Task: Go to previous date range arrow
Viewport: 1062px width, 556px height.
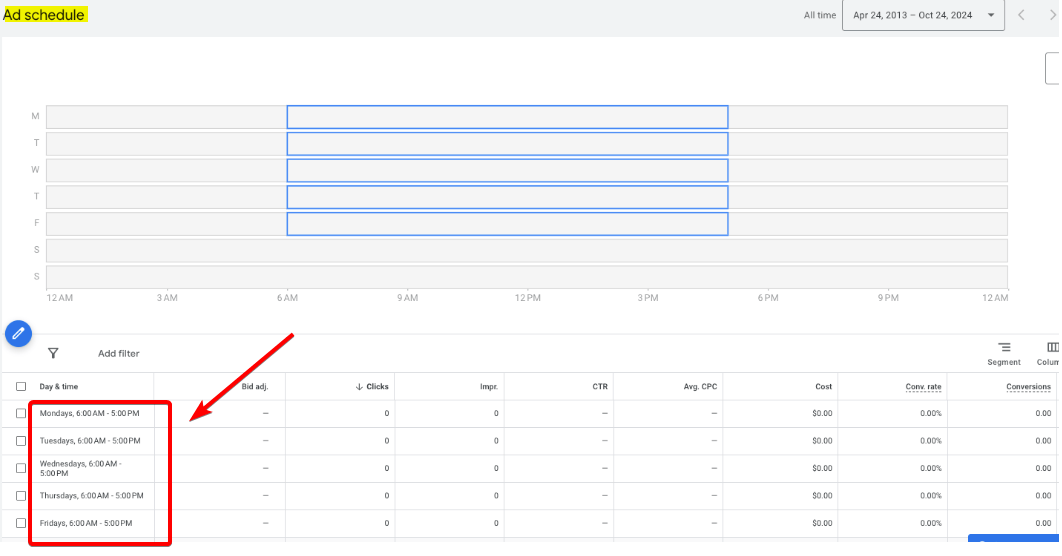Action: [x=1021, y=15]
